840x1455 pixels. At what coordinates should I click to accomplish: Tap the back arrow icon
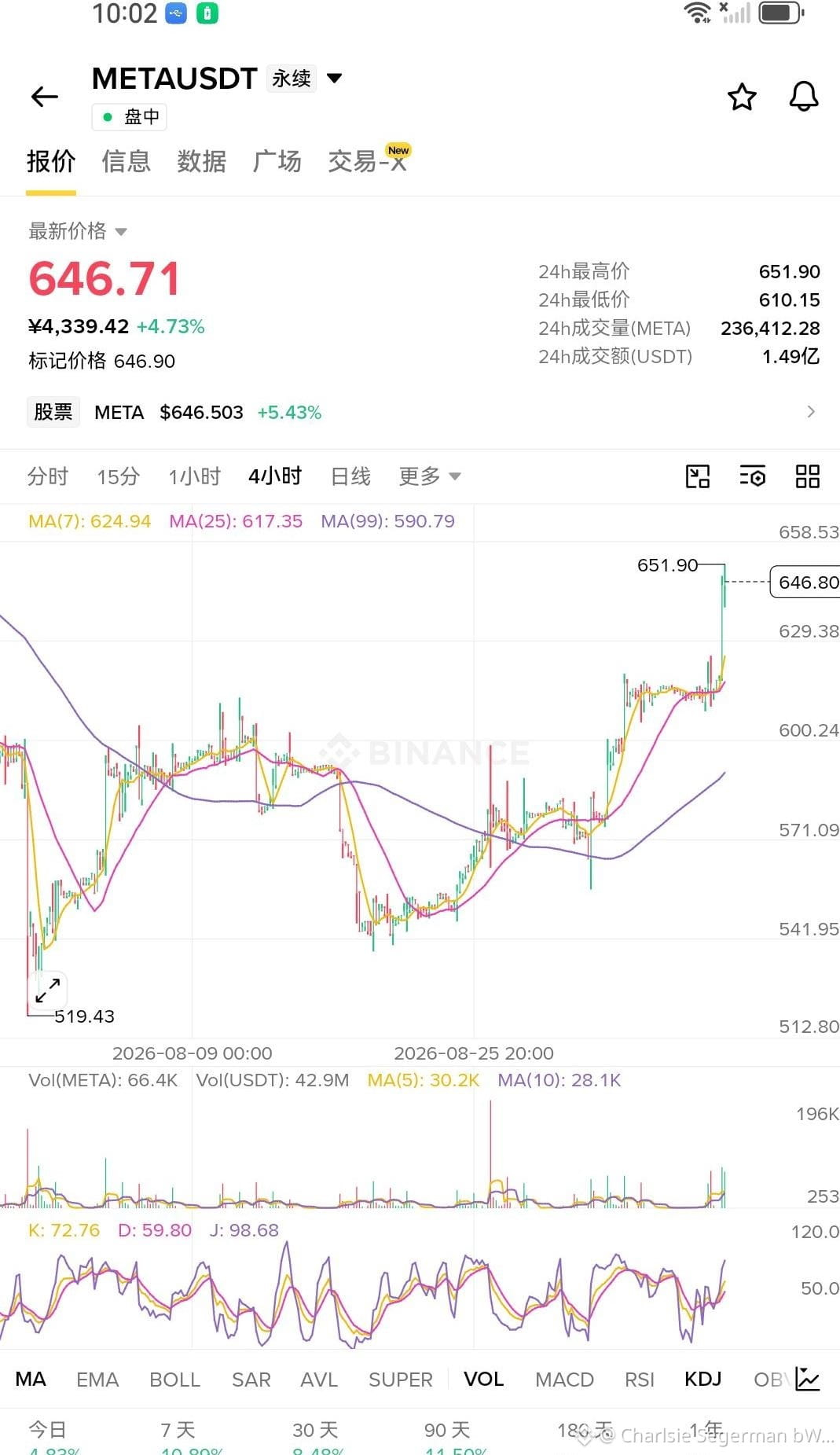(45, 97)
